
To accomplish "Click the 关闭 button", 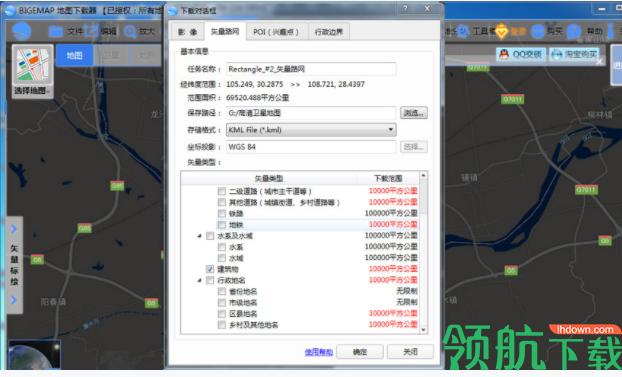I will pyautogui.click(x=410, y=352).
